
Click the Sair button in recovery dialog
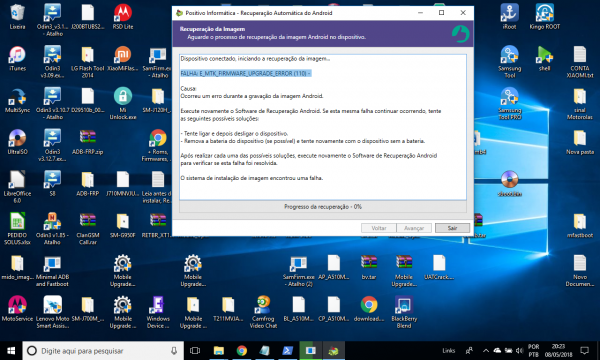[452, 228]
